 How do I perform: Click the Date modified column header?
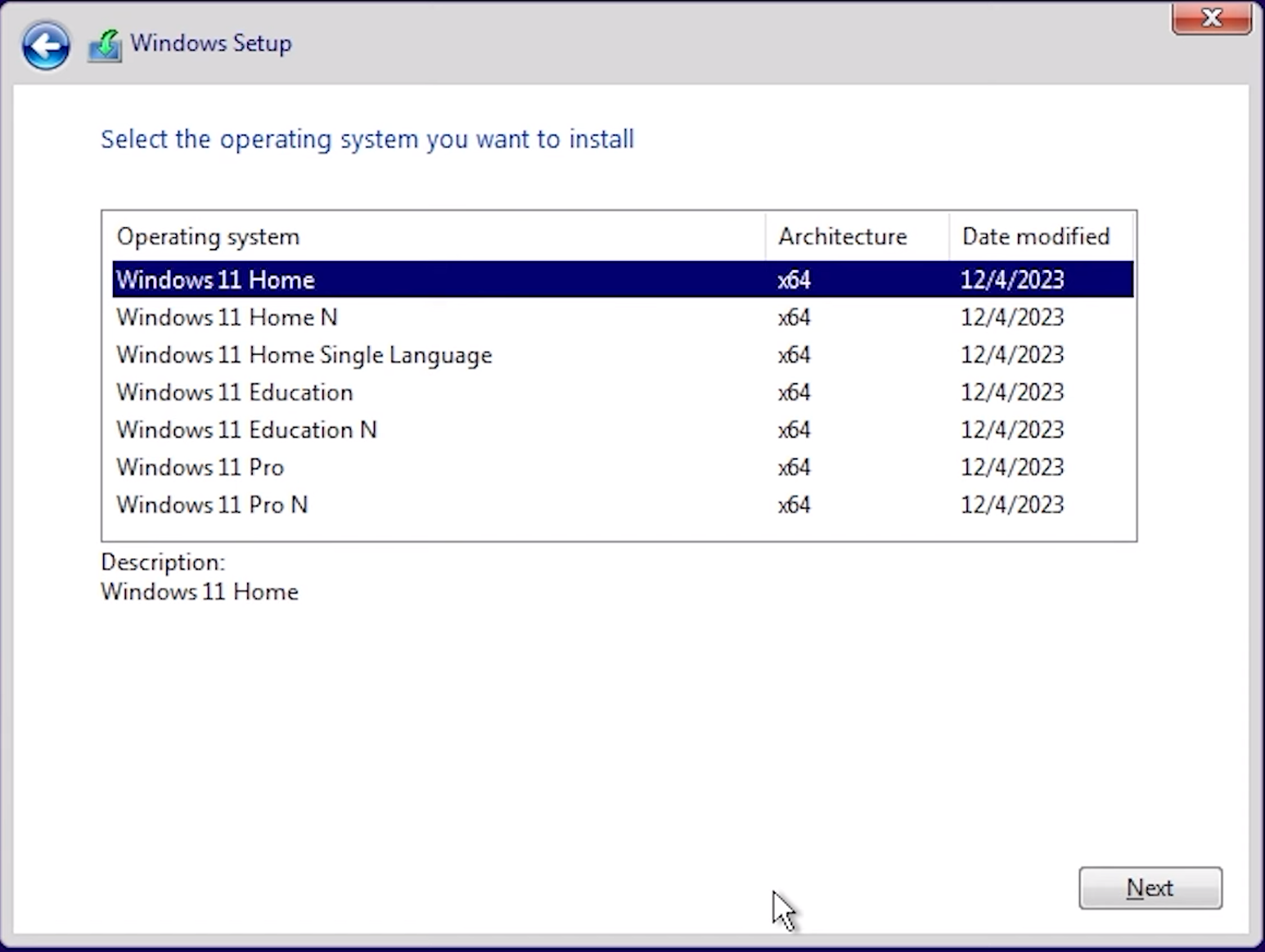(x=1036, y=237)
